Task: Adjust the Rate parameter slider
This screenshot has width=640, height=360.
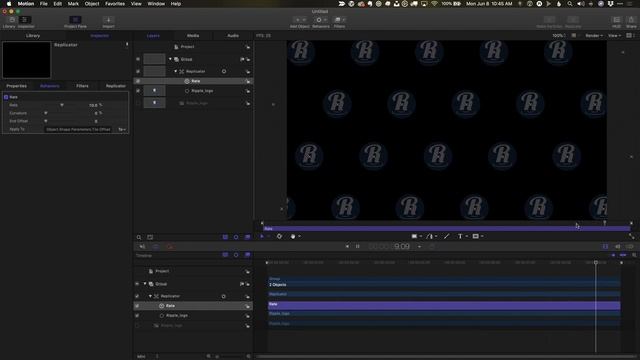Action: [62, 105]
